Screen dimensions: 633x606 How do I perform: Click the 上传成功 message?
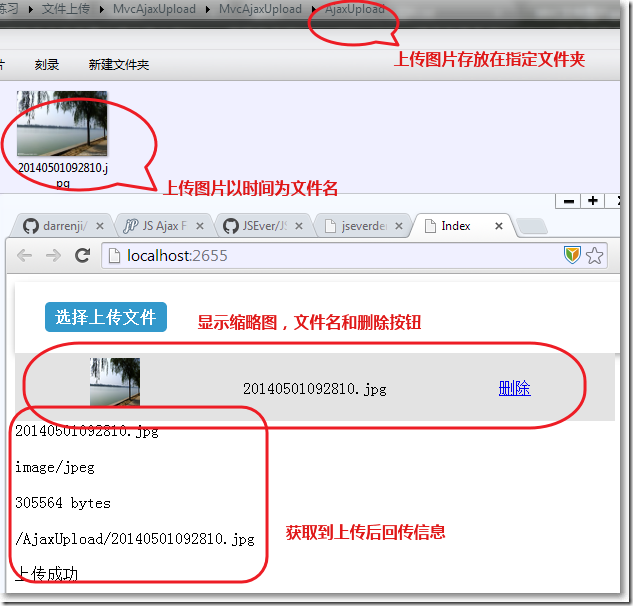(x=46, y=573)
